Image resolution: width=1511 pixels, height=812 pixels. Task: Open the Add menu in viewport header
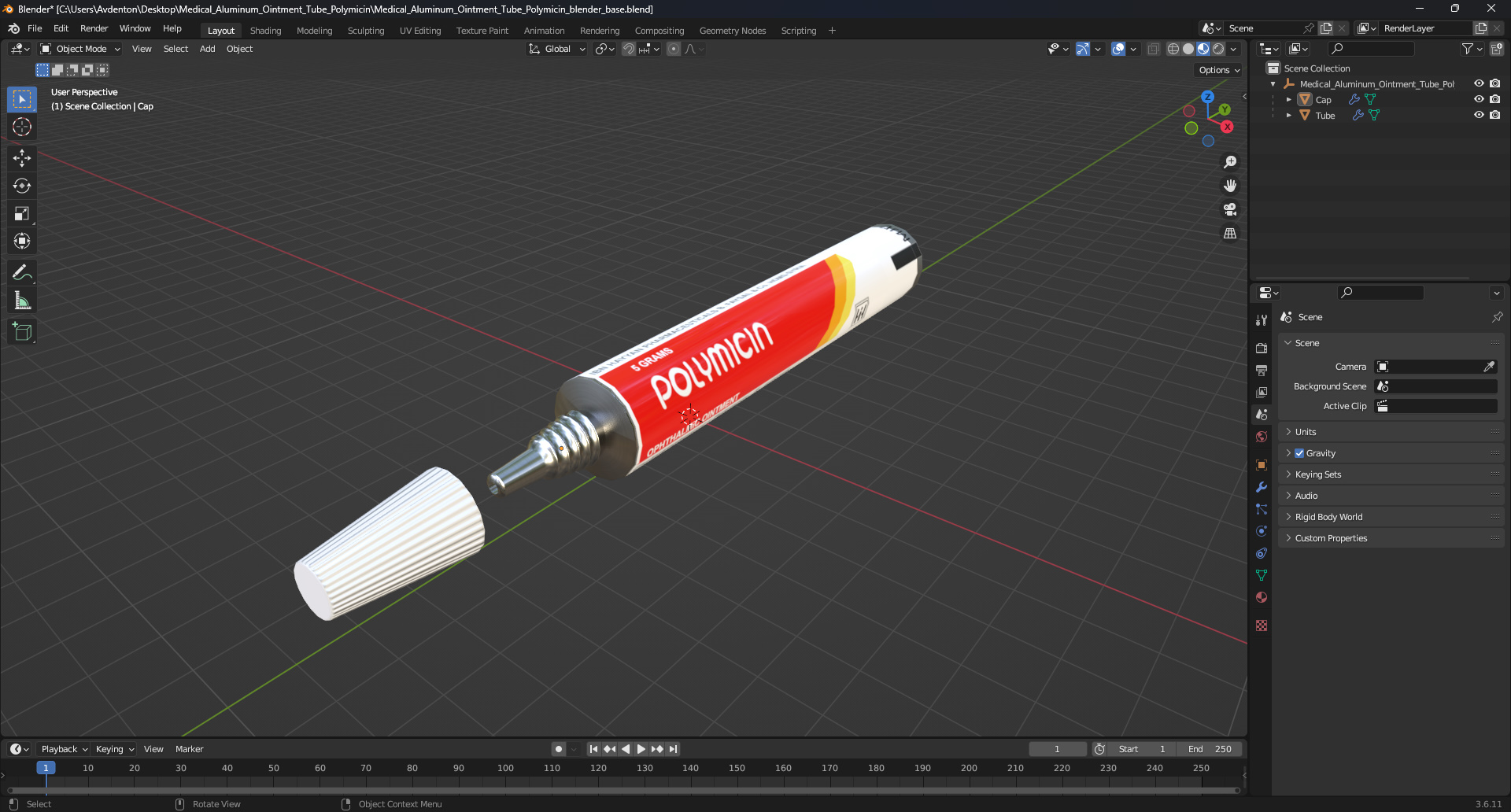pos(207,49)
